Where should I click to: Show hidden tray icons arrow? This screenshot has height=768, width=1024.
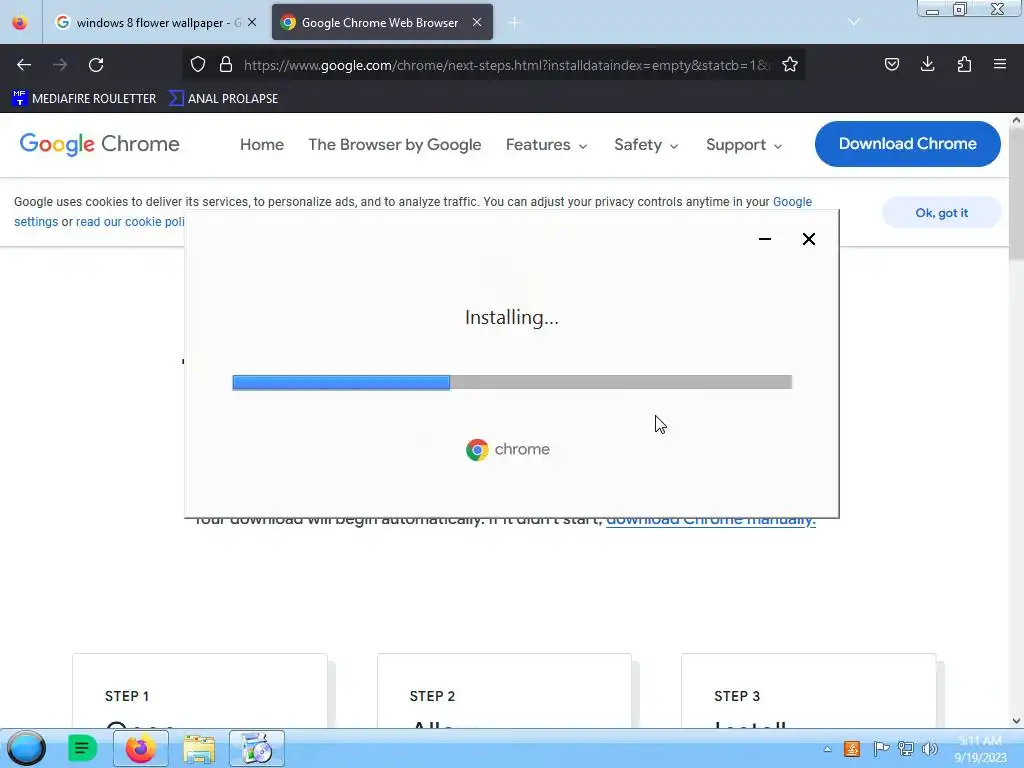[x=827, y=749]
